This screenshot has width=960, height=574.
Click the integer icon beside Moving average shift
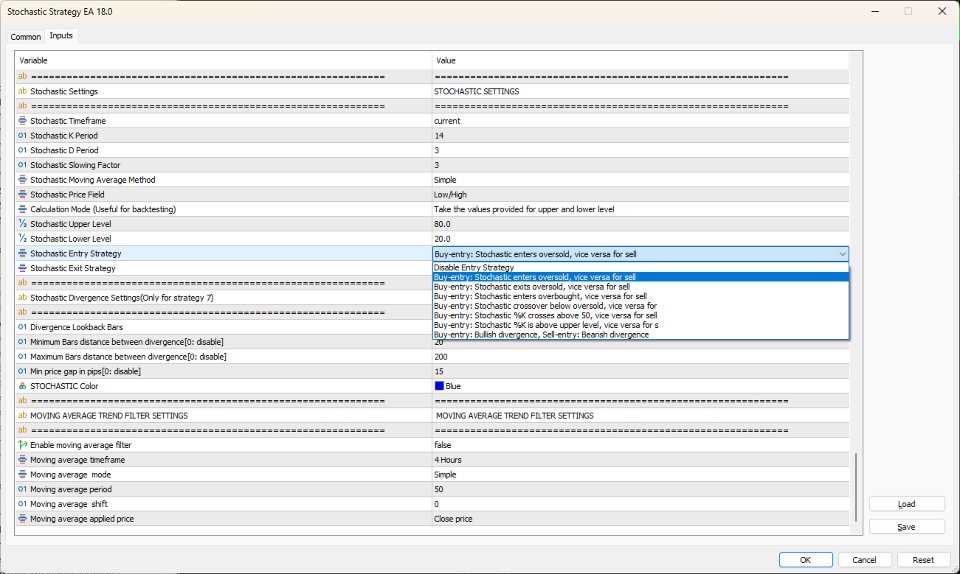pyautogui.click(x=23, y=504)
